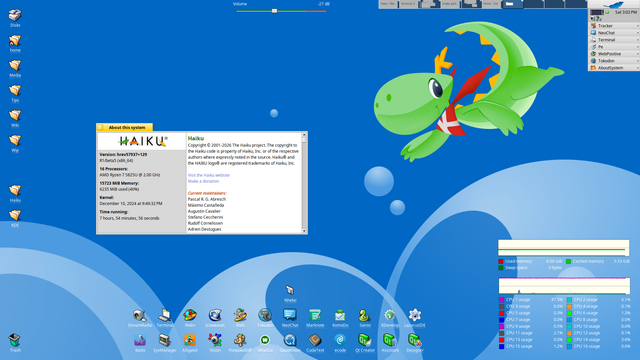
Task: Follow the Make a donation link
Action: click(203, 181)
